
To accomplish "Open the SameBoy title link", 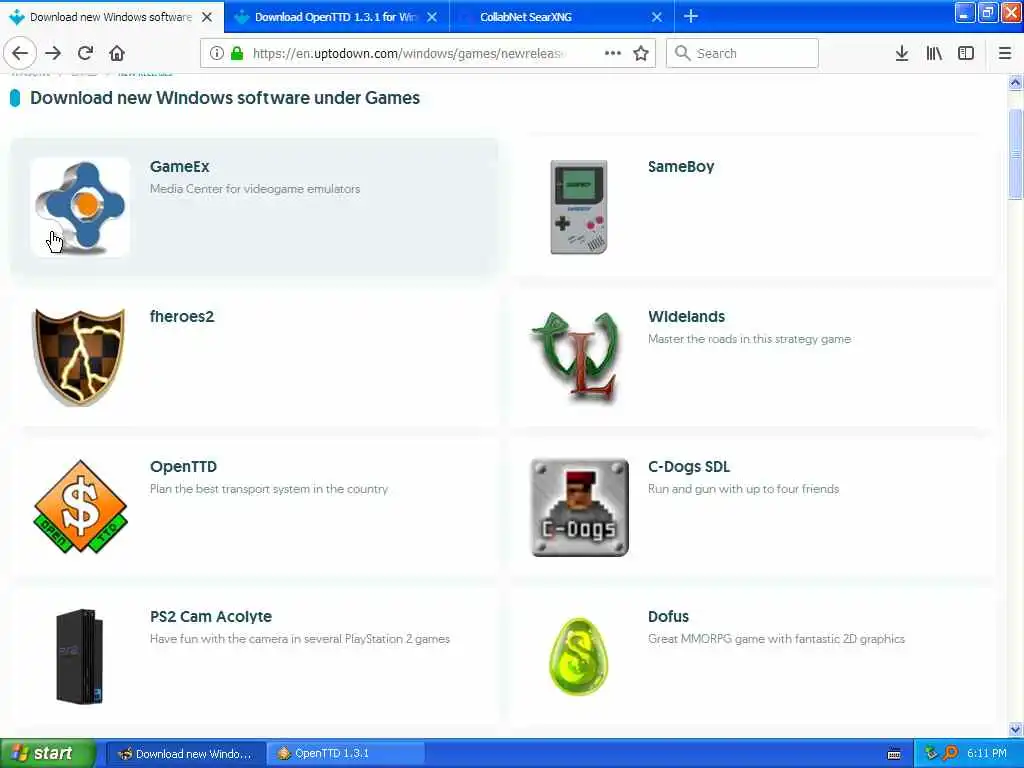I will click(x=681, y=167).
